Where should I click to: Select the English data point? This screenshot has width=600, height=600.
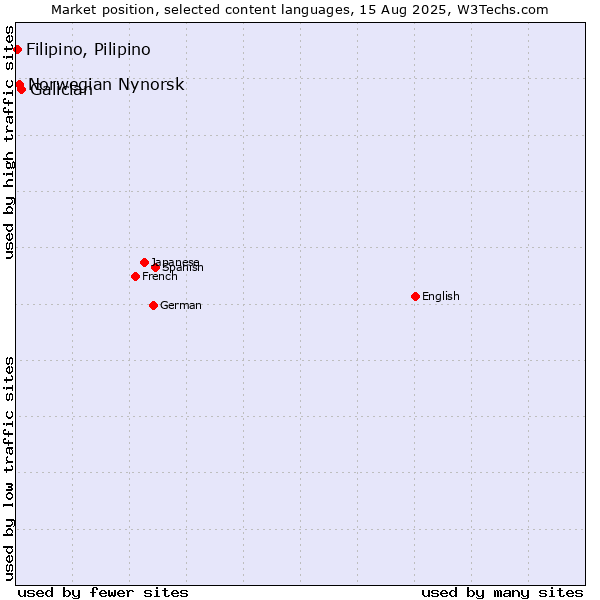click(416, 297)
